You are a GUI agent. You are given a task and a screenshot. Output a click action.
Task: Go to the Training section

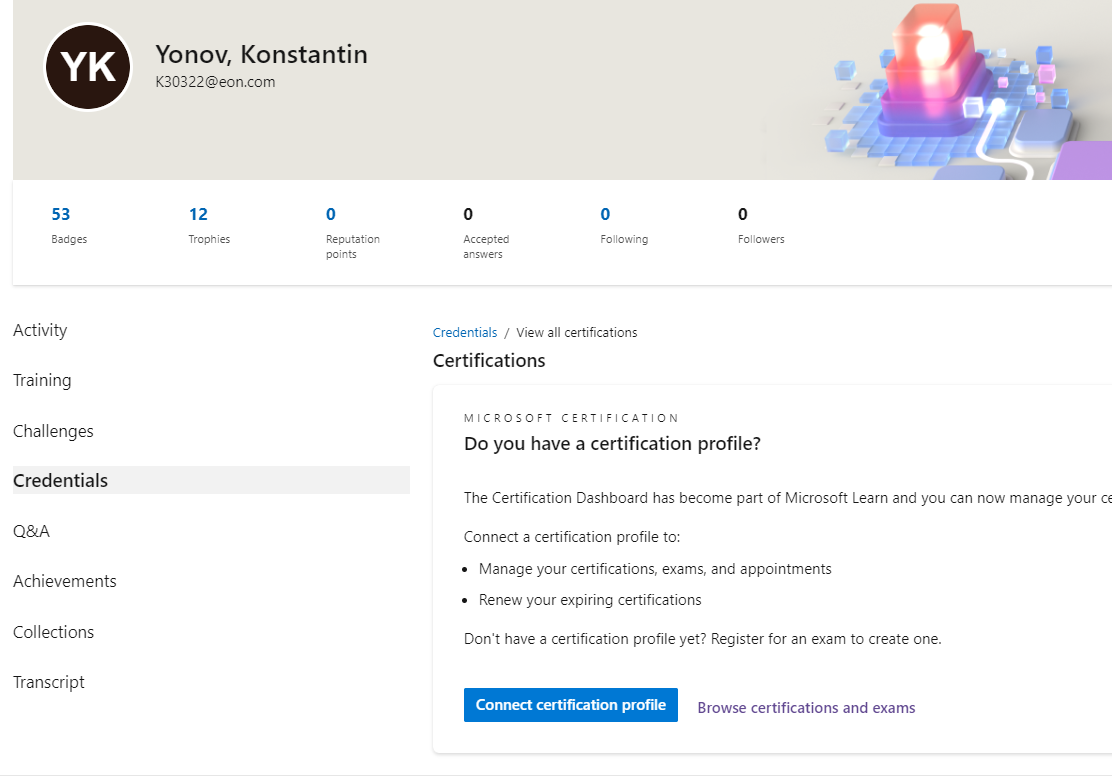(x=43, y=381)
